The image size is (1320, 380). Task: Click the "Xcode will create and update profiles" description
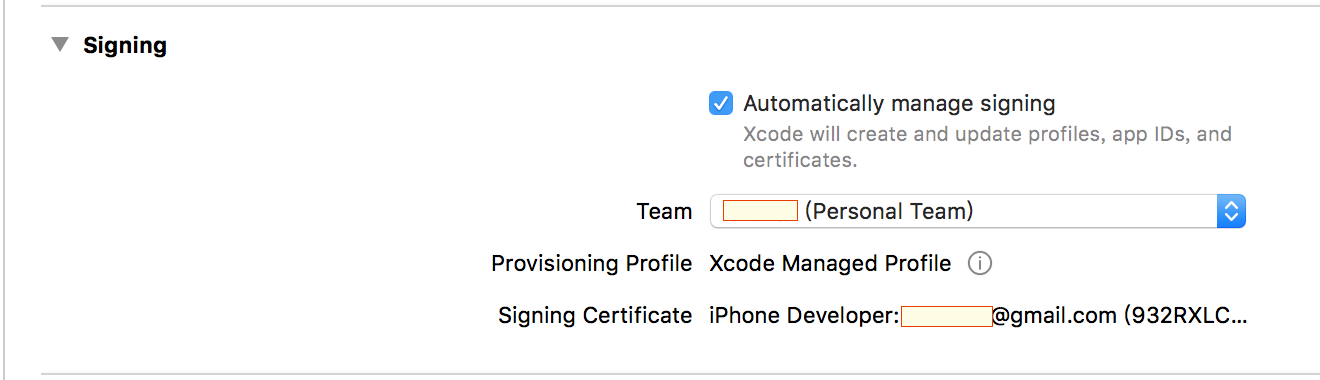(987, 134)
